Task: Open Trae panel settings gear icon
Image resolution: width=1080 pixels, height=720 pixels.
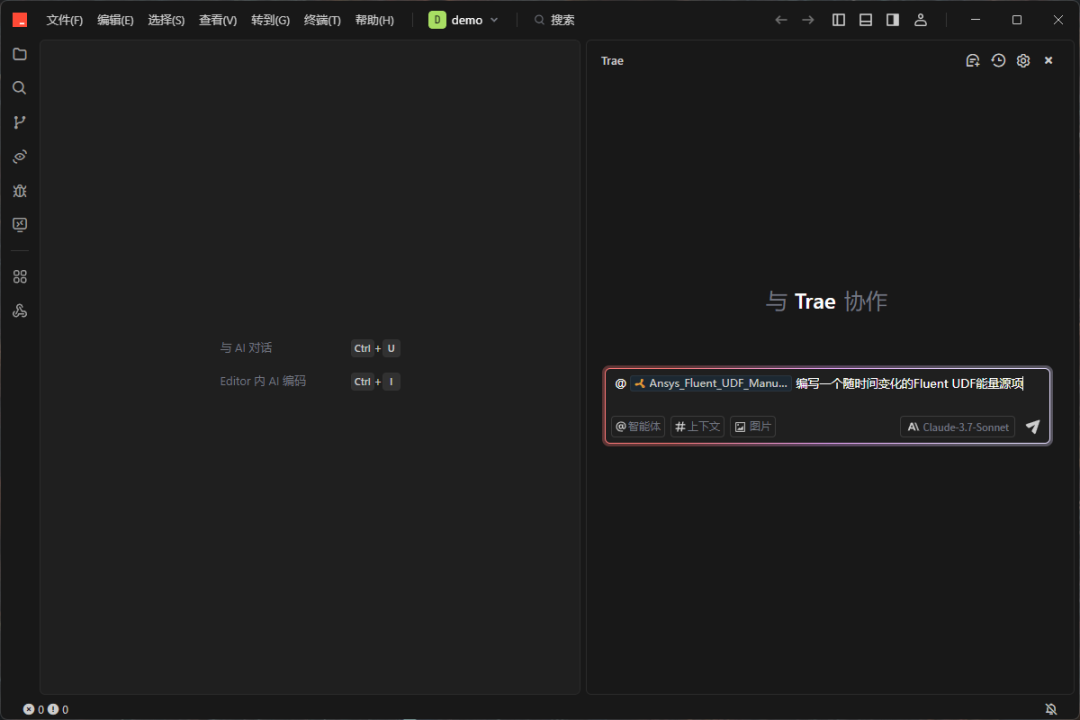Action: (1023, 61)
